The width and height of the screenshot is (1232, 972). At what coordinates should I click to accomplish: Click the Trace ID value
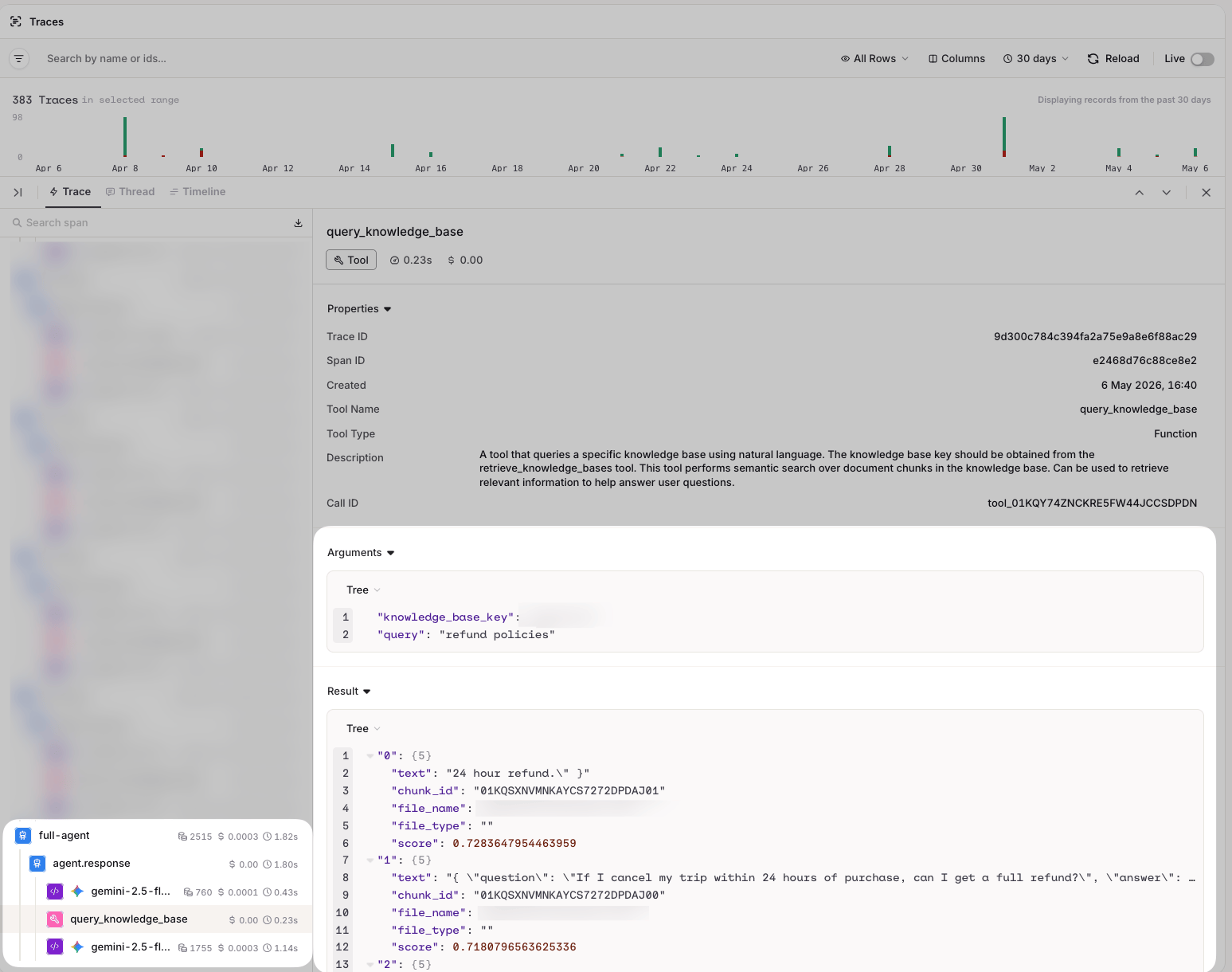[1095, 337]
